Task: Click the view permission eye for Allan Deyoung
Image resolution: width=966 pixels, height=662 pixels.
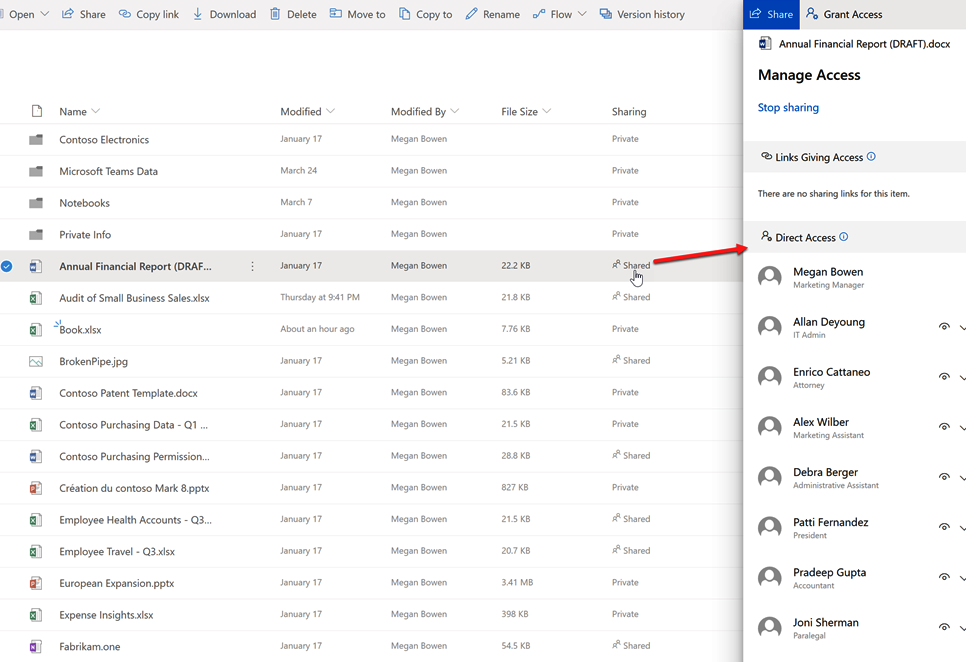Action: (x=944, y=326)
